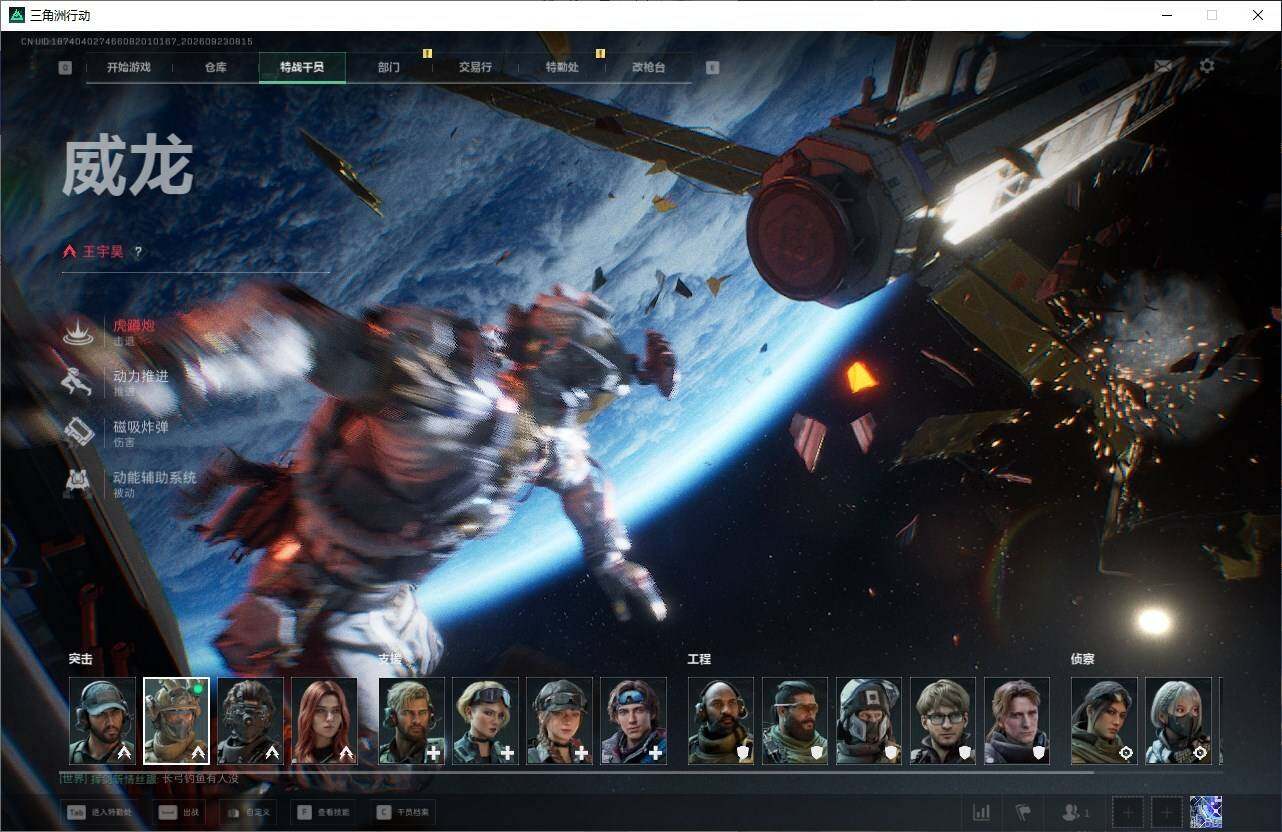Screen dimensions: 1282x832
Task: Open the mail envelope icon
Action: click(1163, 66)
